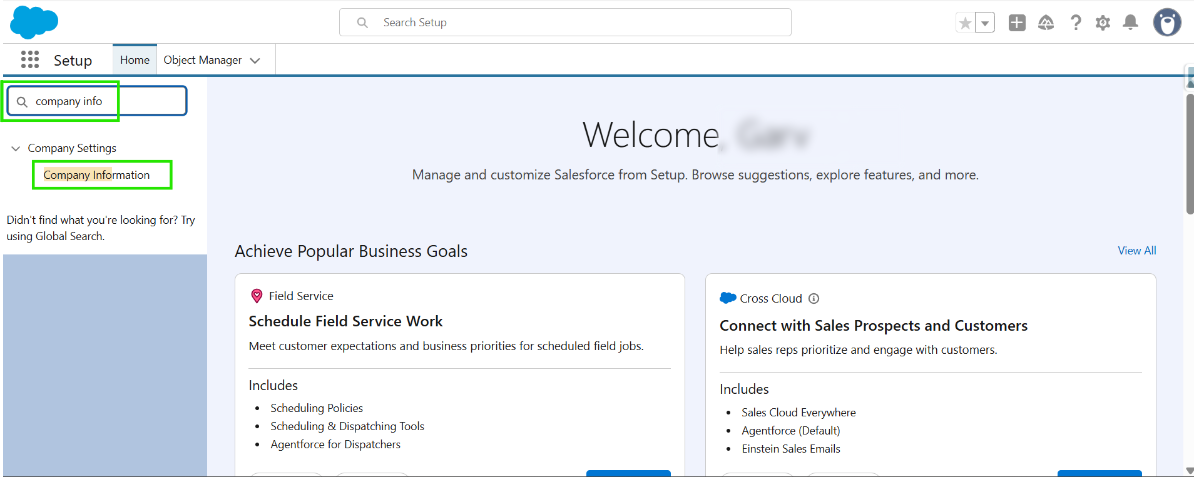
Task: Click the Cross Cloud info icon
Action: click(814, 298)
